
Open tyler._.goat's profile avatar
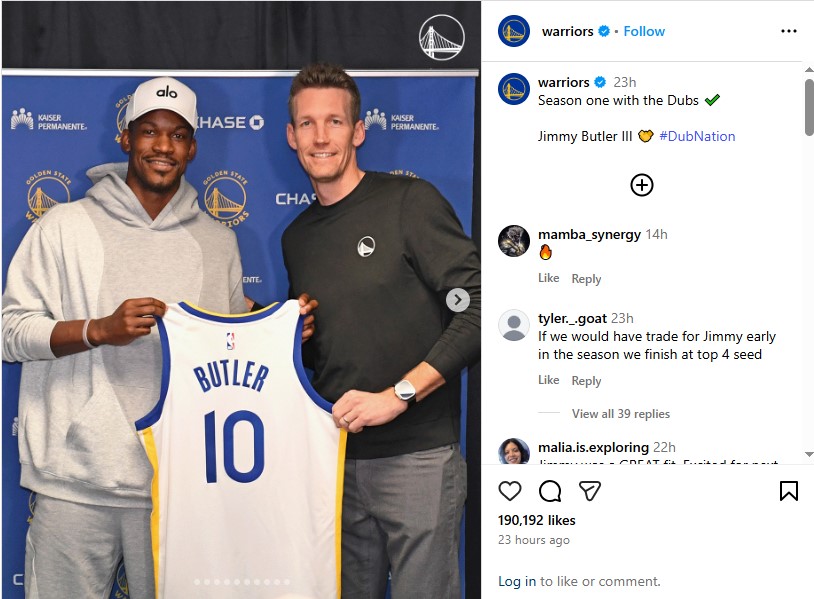[x=513, y=325]
